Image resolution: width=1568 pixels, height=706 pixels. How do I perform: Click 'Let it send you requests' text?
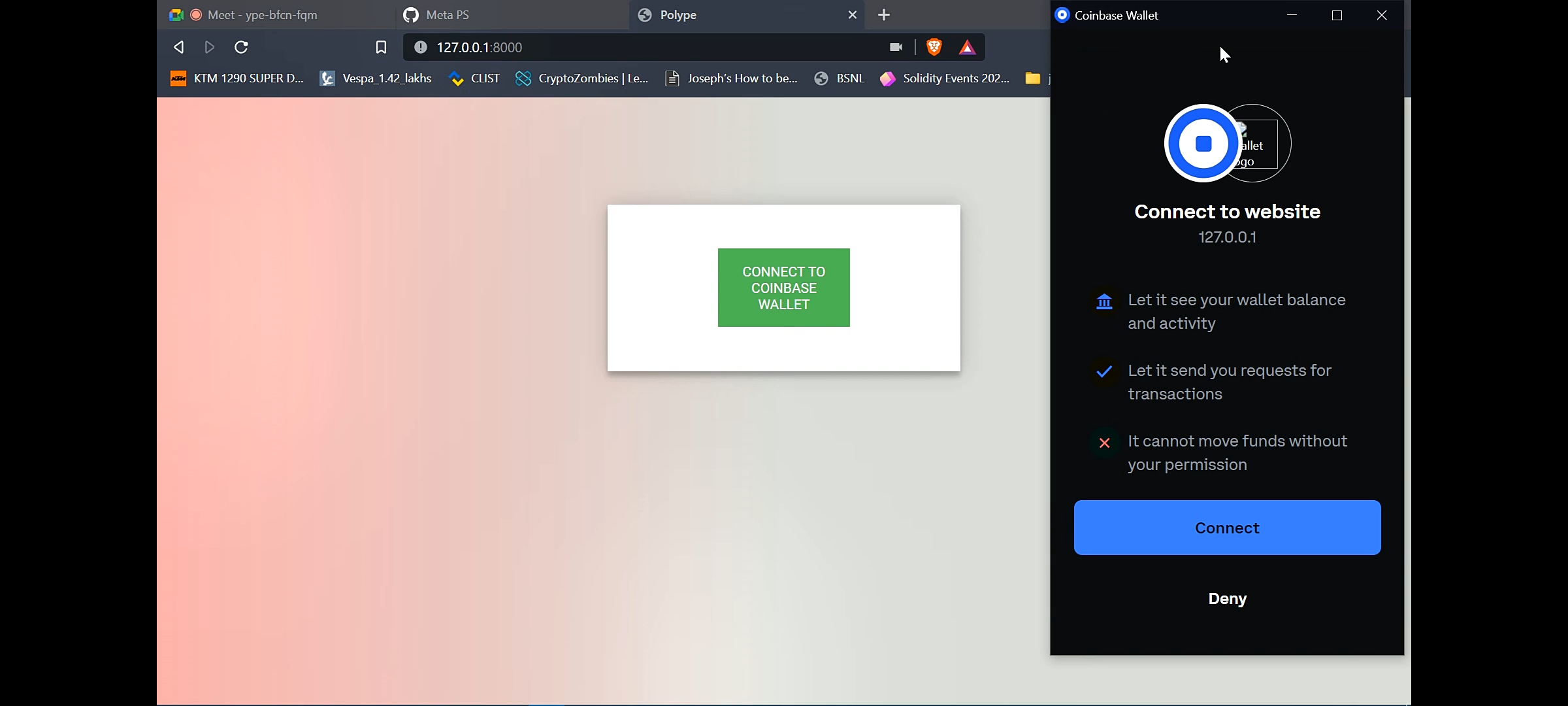click(x=1230, y=382)
